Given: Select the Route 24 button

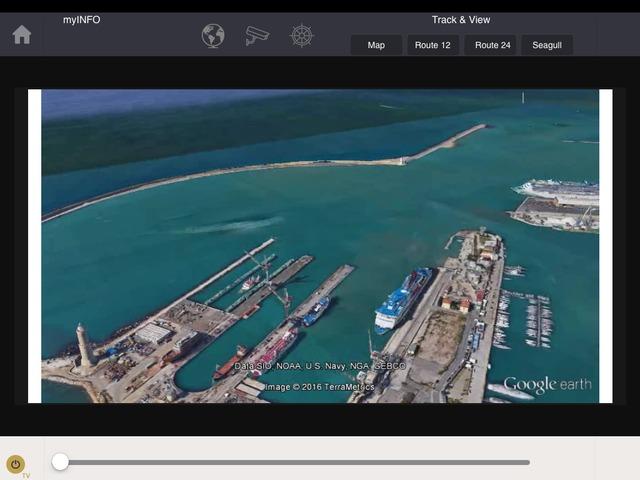Looking at the screenshot, I should (493, 45).
